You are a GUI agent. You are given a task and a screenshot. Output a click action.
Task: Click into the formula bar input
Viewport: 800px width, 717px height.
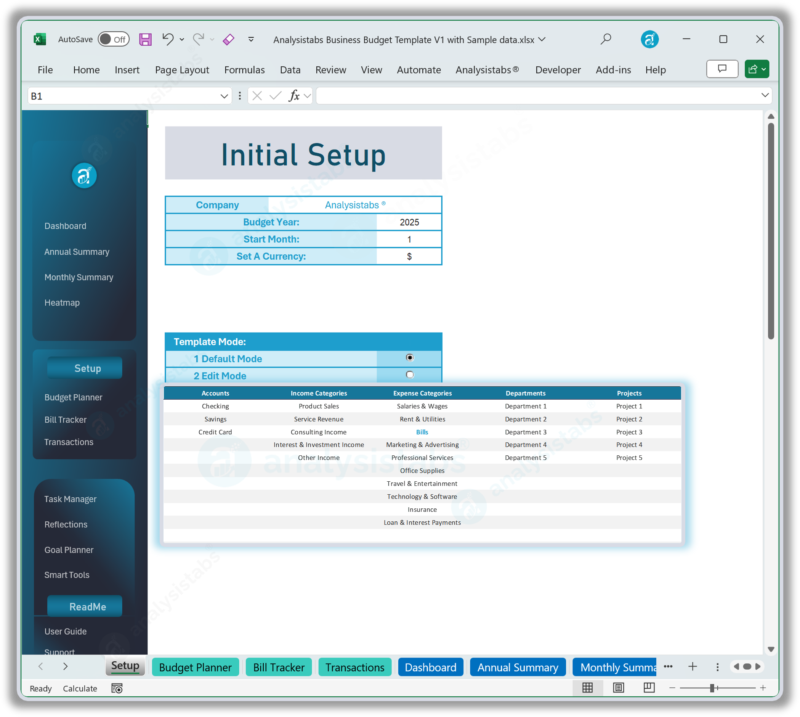(537, 96)
